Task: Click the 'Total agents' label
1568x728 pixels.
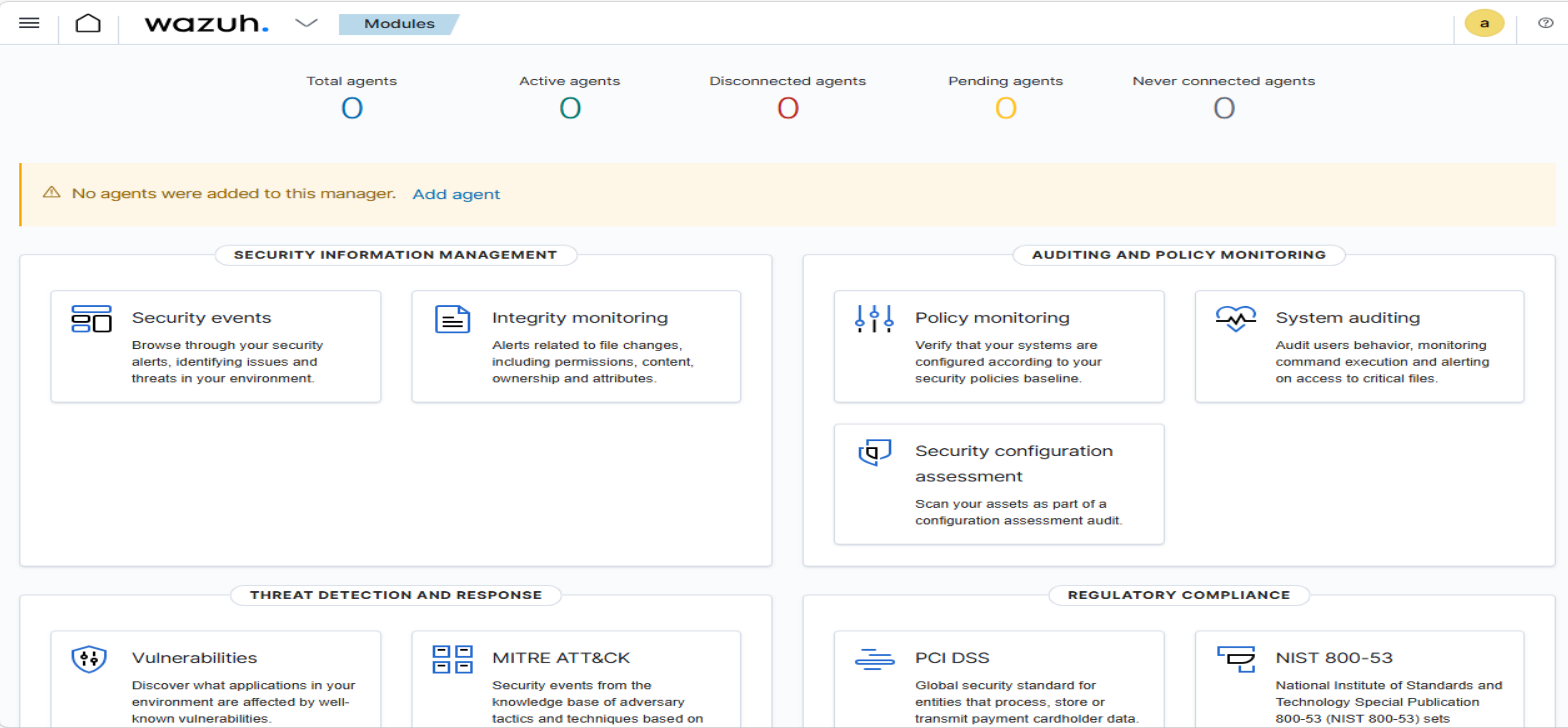Action: coord(352,81)
